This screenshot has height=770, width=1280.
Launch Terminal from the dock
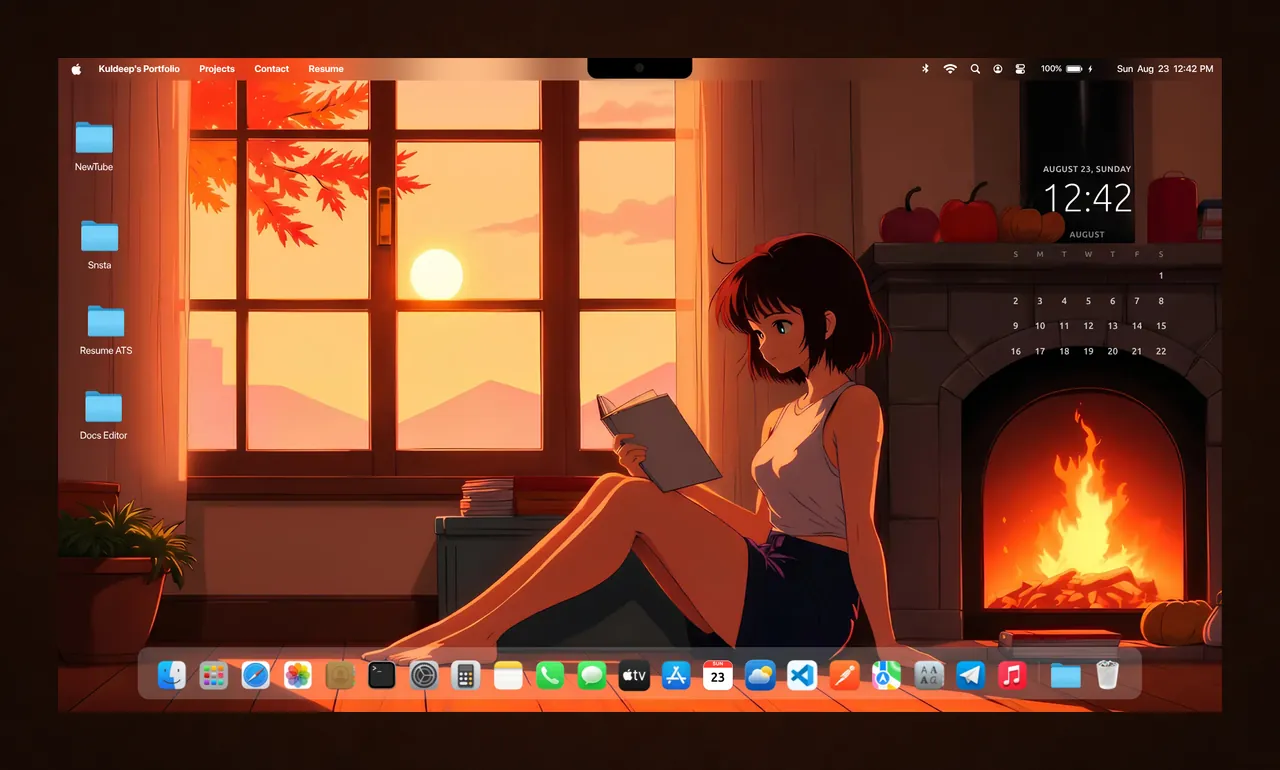[x=382, y=676]
